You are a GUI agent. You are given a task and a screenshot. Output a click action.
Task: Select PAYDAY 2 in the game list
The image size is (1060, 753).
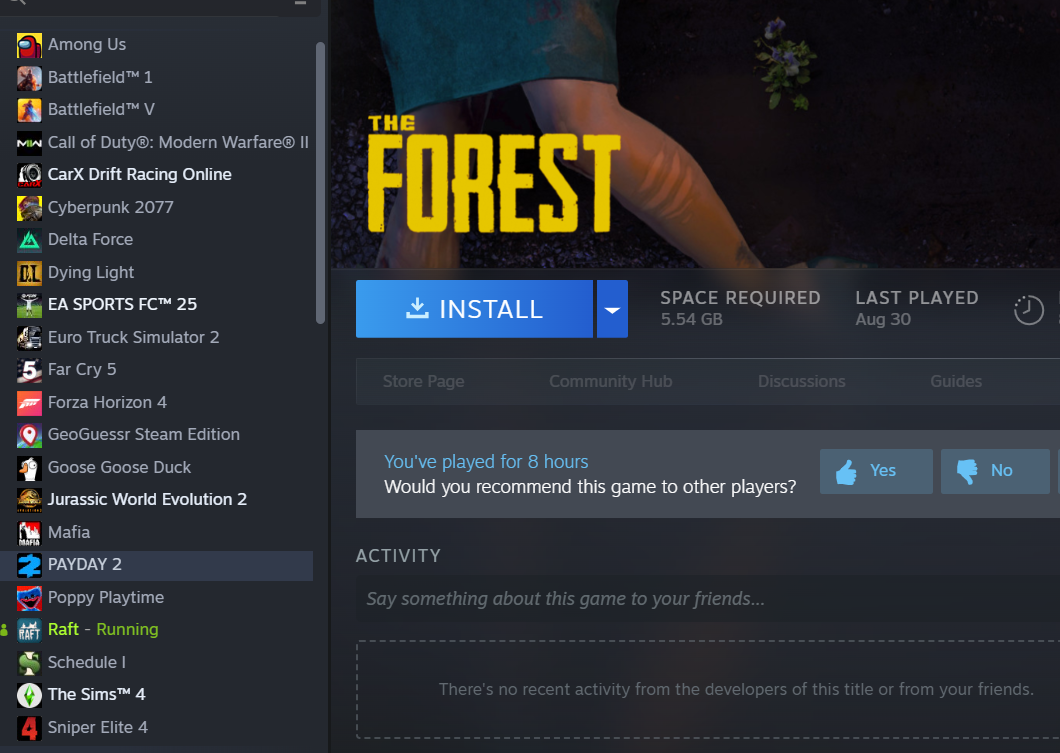(156, 565)
